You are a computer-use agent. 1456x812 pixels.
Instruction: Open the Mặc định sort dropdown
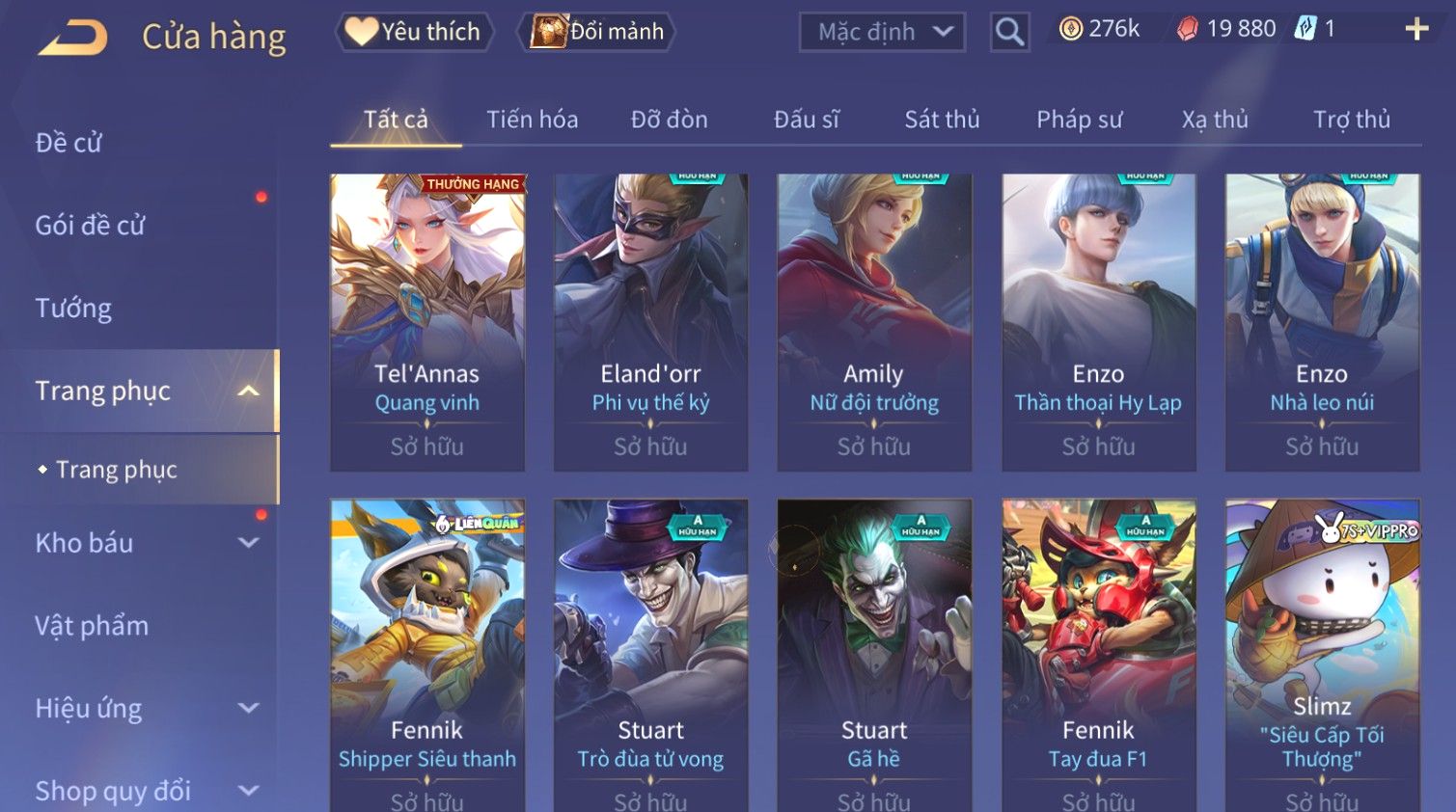(882, 32)
